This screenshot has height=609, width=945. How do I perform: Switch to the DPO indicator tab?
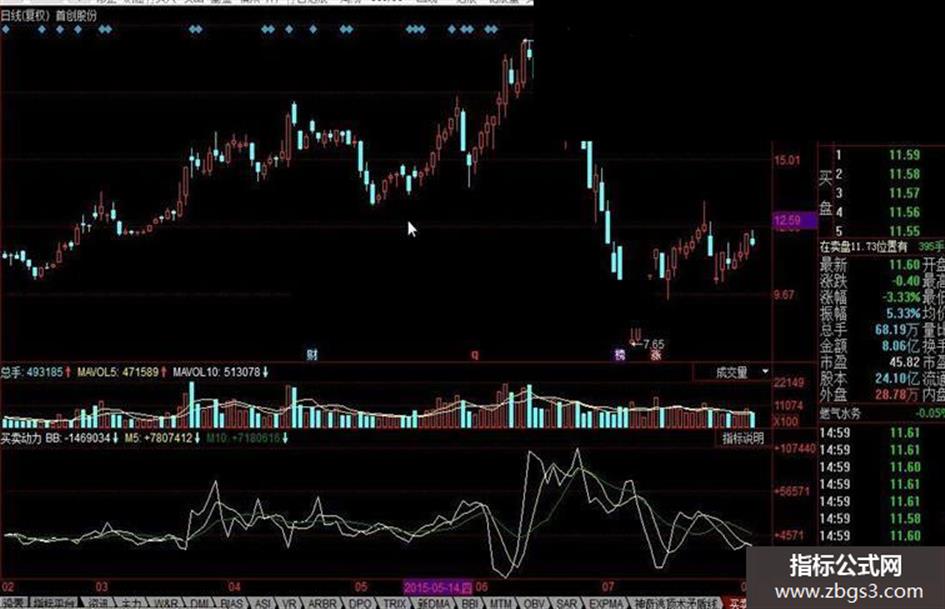[360, 603]
